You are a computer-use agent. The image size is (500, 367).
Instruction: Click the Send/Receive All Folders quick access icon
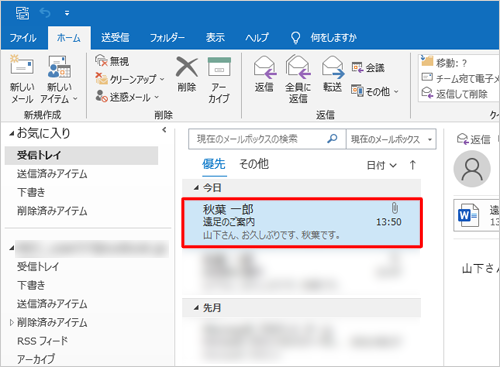click(x=22, y=13)
